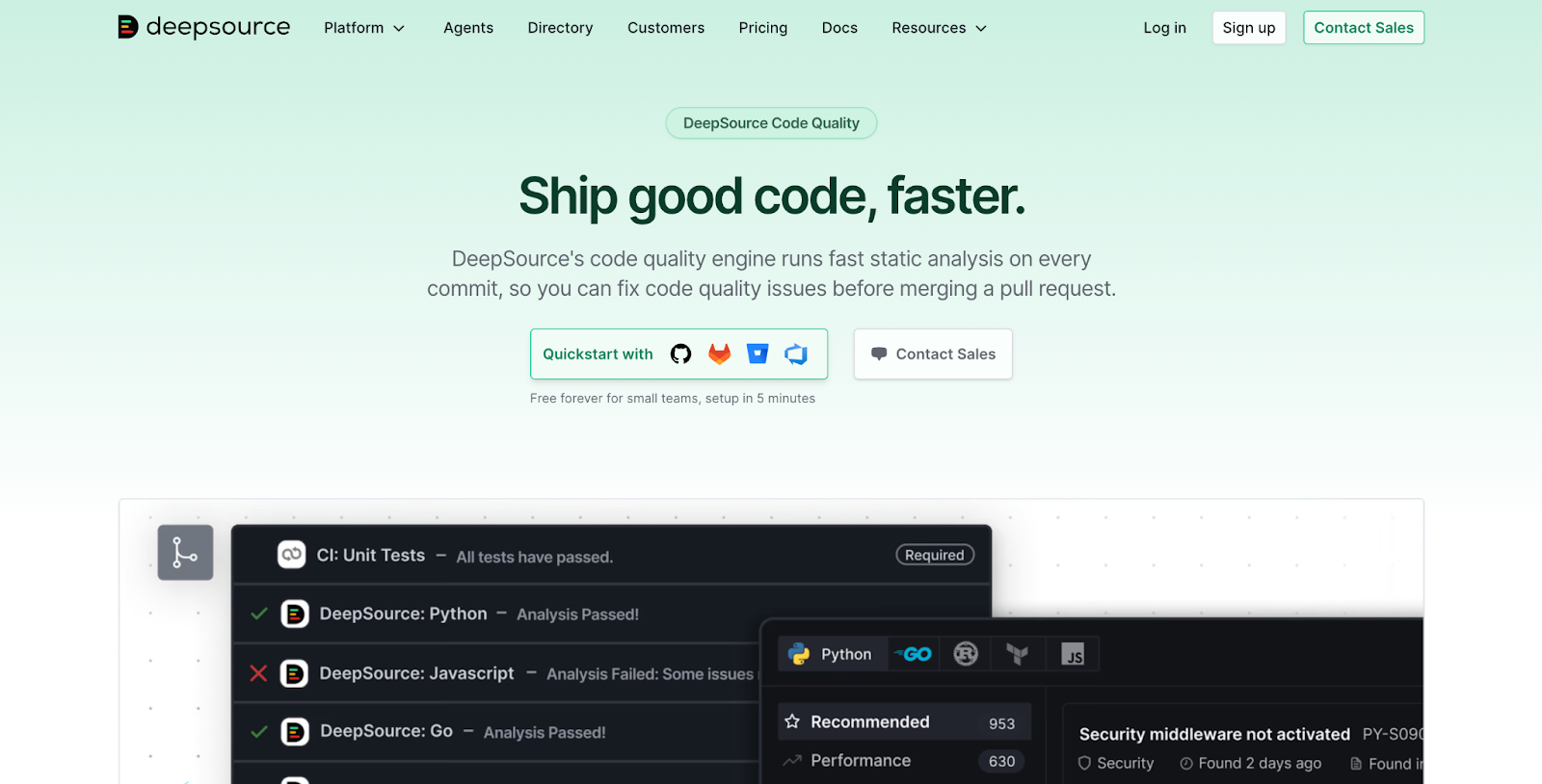The height and width of the screenshot is (784, 1542).
Task: Click the clock icon by Found 2 days ago
Action: (1186, 764)
